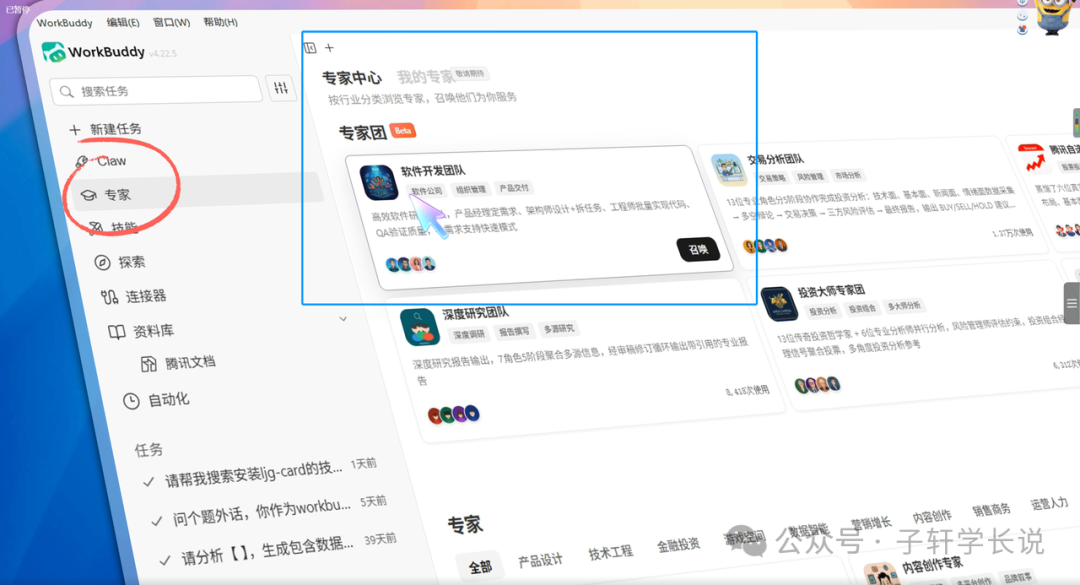Open the 腾讯文档 document icon
1080x585 pixels.
point(148,363)
